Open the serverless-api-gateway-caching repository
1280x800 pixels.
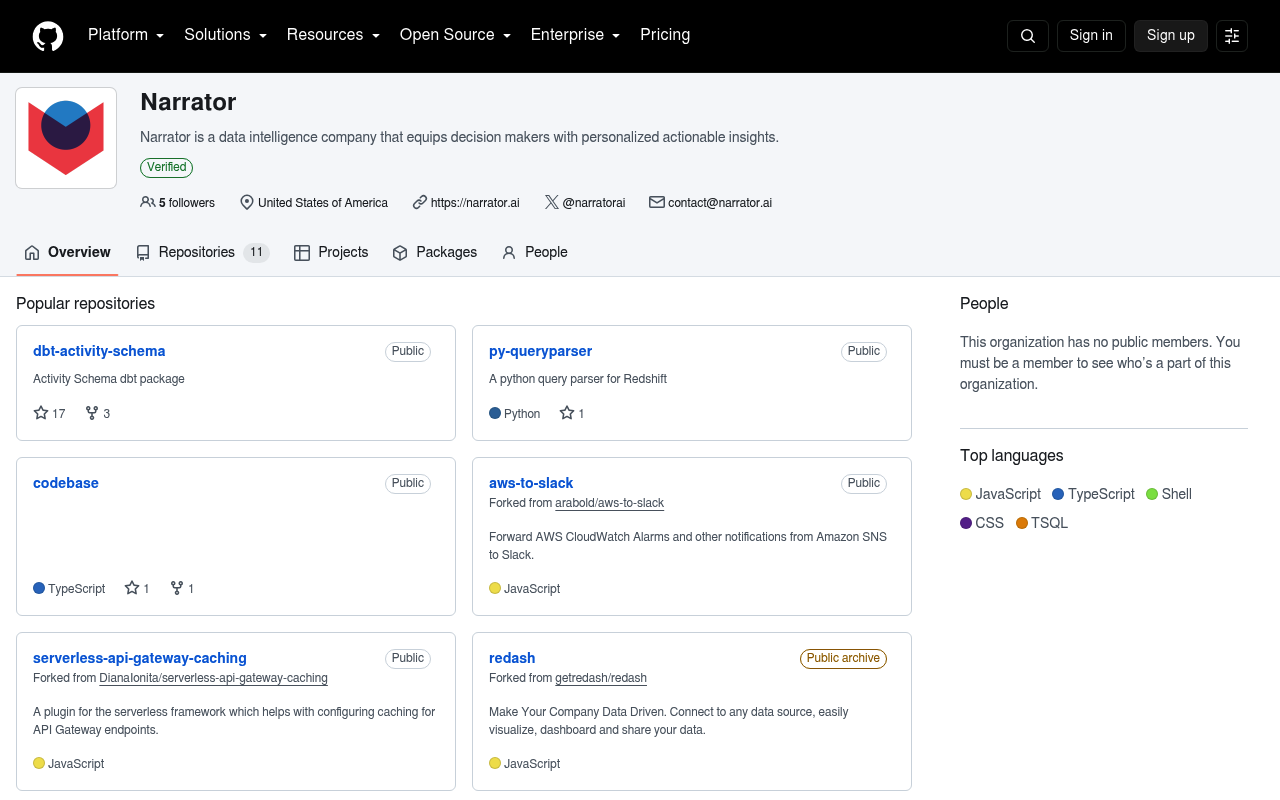pyautogui.click(x=140, y=658)
